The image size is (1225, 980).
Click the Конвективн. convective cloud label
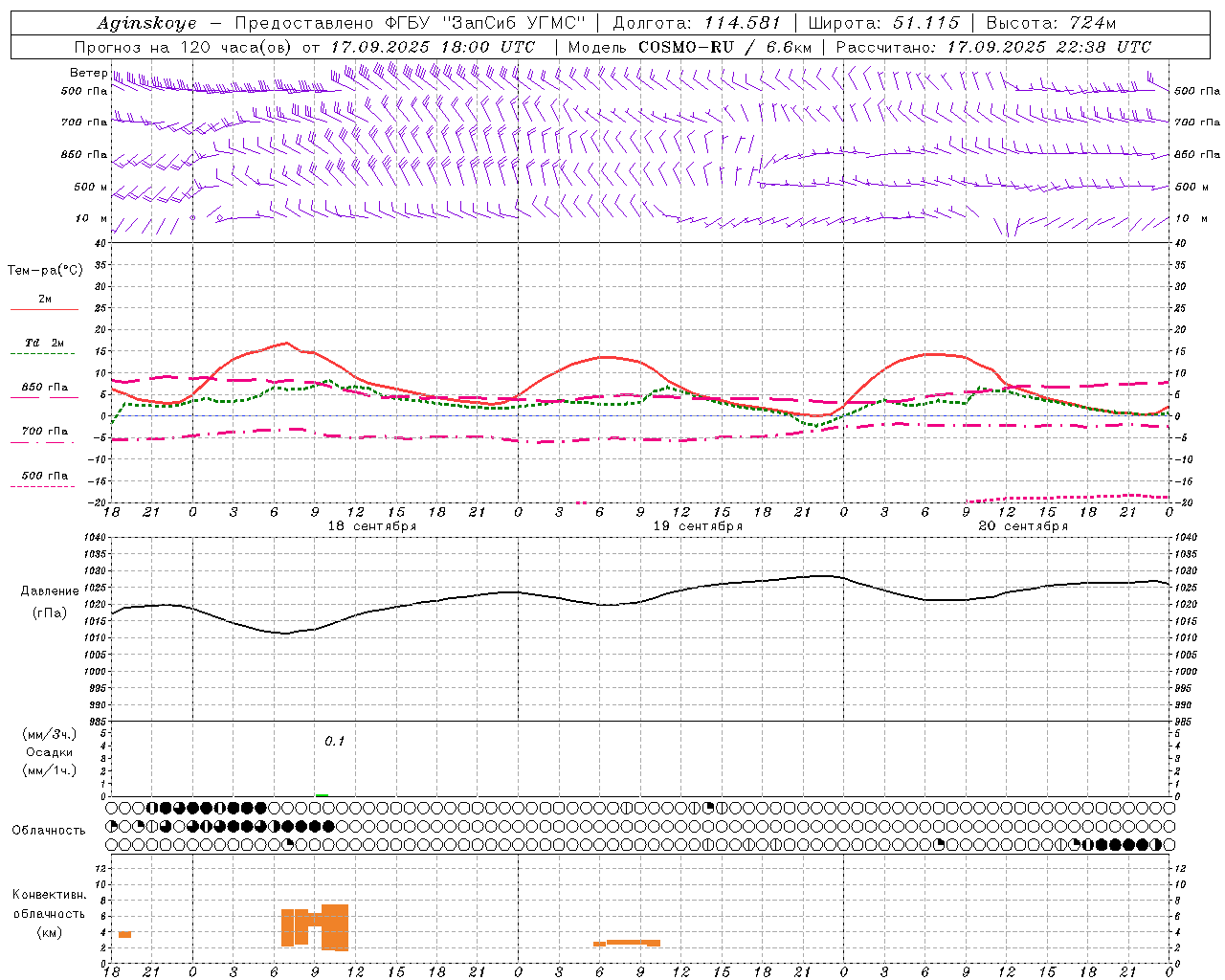pyautogui.click(x=49, y=895)
